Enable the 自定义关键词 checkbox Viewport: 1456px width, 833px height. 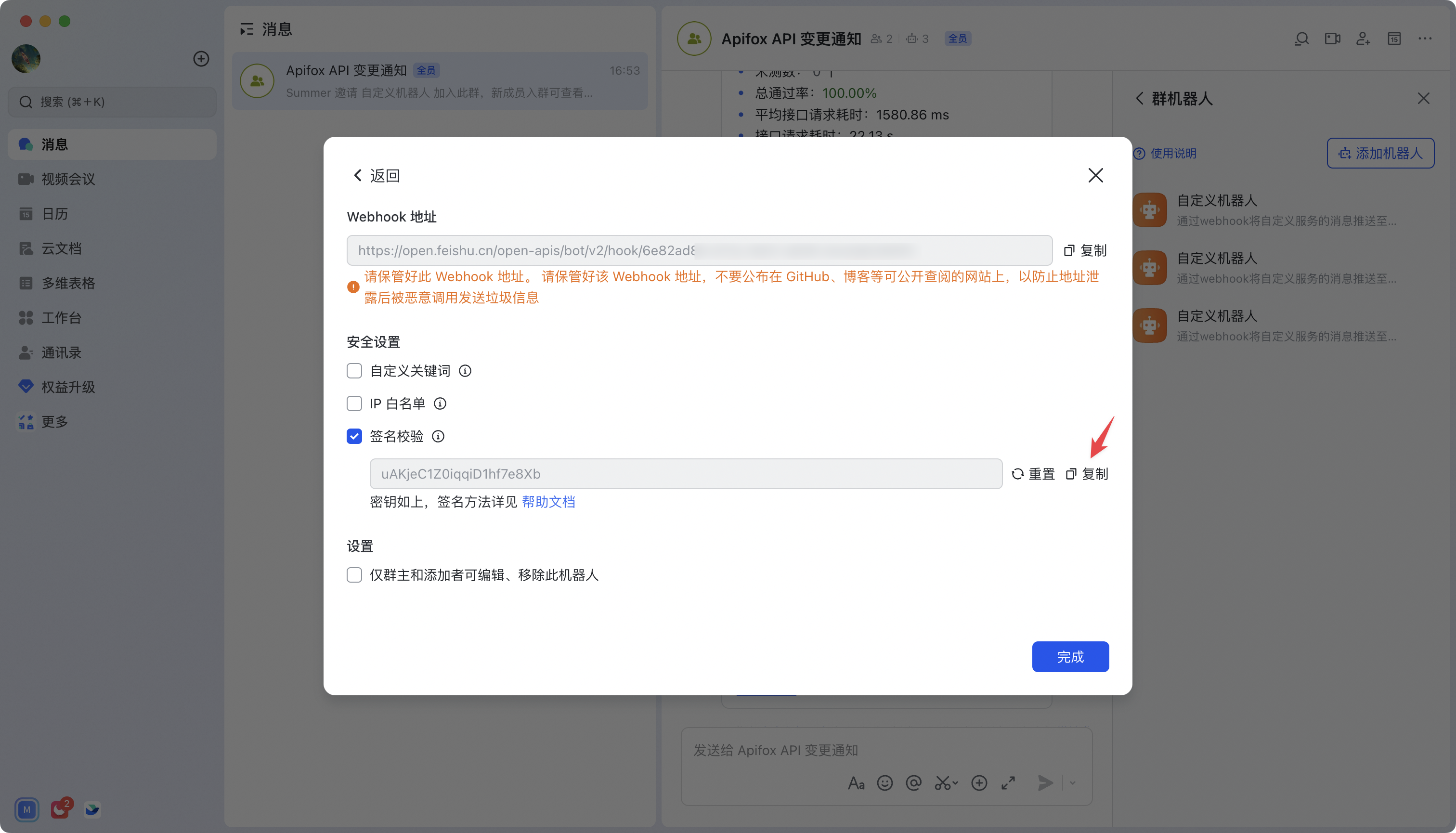tap(354, 371)
